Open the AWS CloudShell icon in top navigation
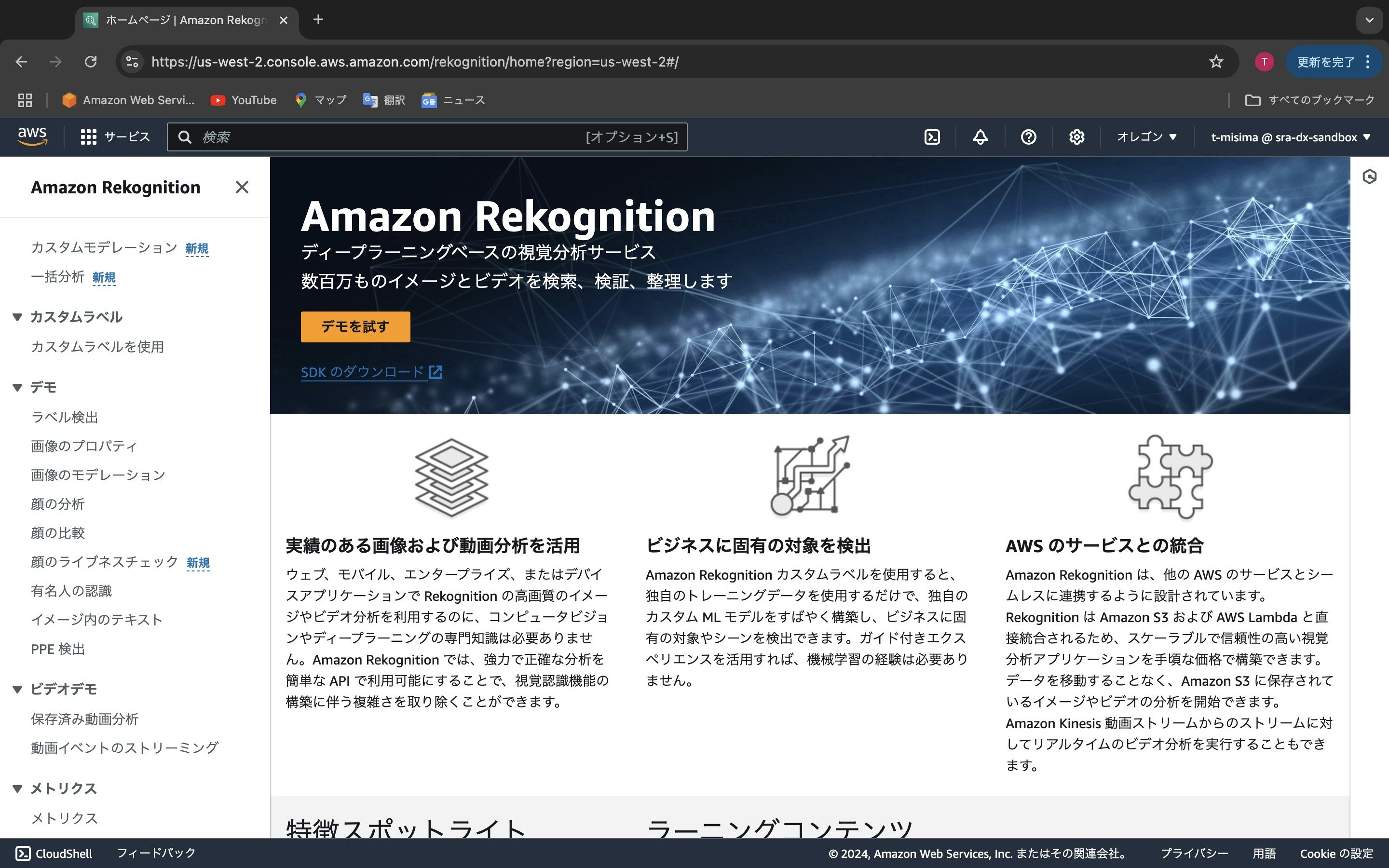The image size is (1389, 868). click(932, 137)
